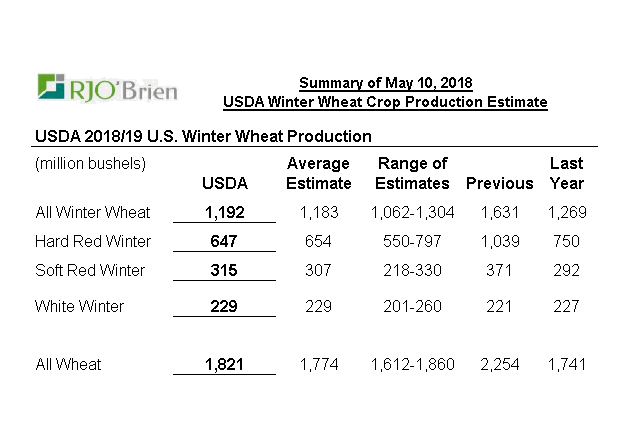
Task: Select the "Last Year" column header
Action: point(567,173)
